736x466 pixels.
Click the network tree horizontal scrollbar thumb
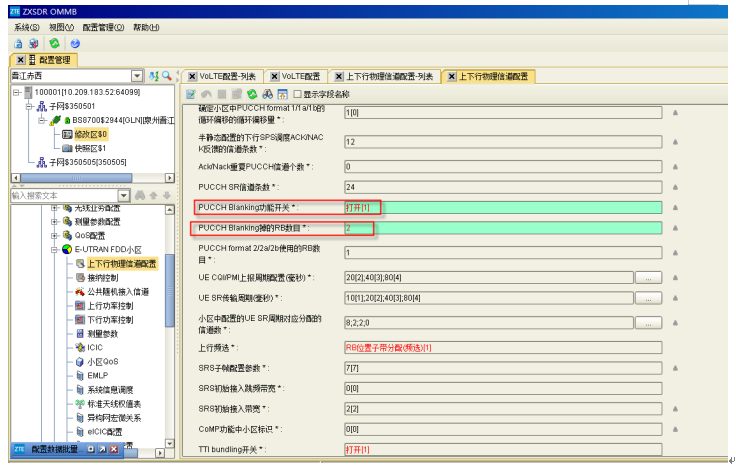(77, 178)
